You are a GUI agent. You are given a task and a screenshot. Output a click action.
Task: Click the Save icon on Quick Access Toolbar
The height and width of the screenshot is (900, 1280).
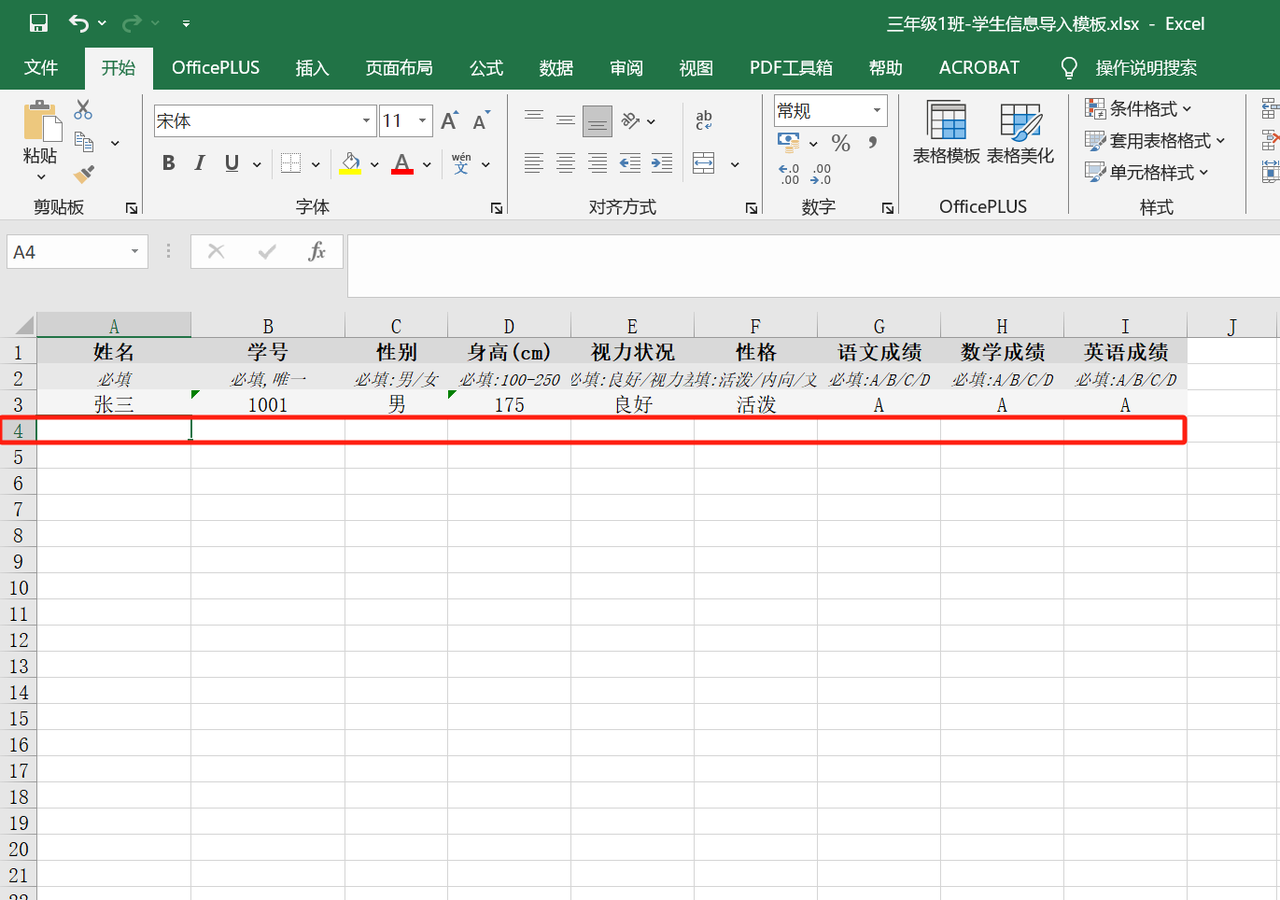[x=38, y=22]
